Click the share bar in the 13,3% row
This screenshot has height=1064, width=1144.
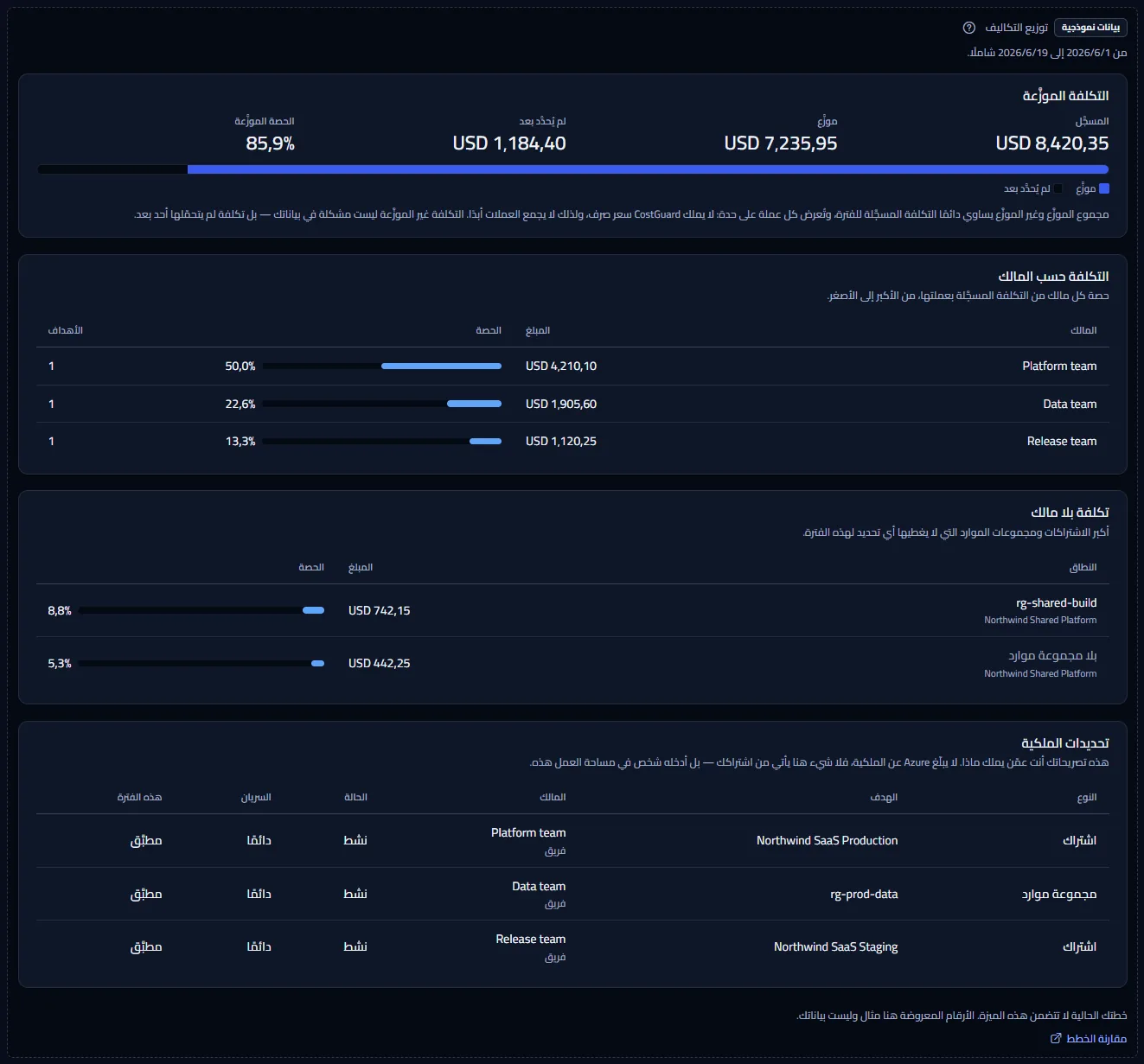tap(381, 442)
